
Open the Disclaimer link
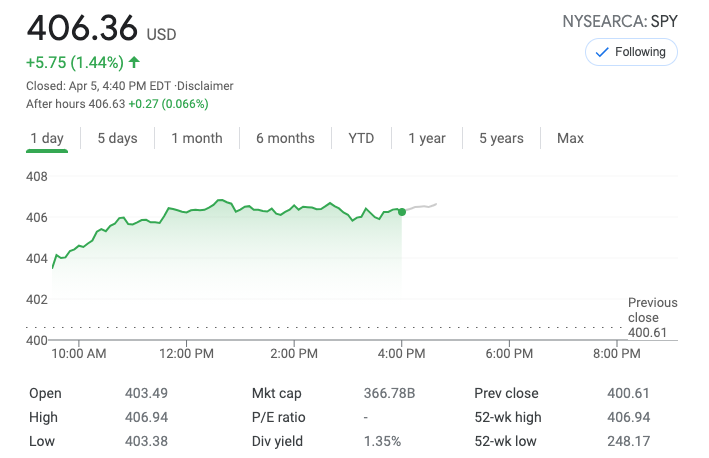208,86
